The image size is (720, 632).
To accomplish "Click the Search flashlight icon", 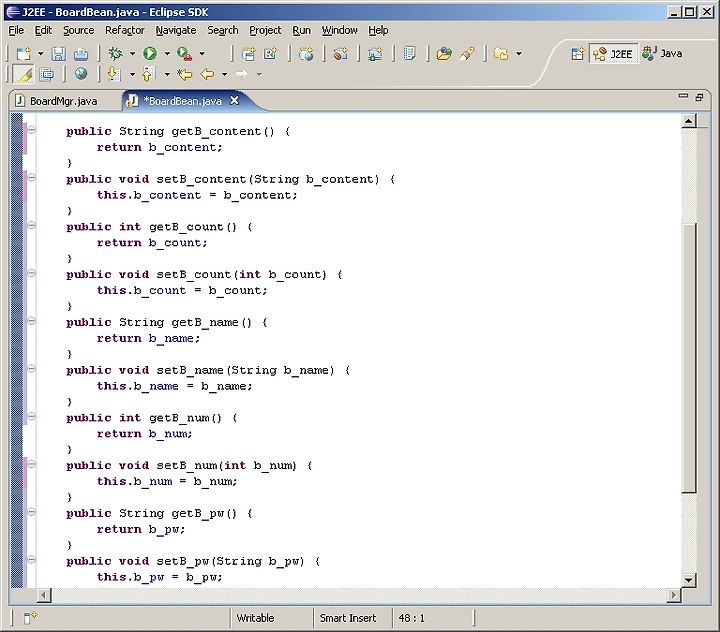I will coord(467,54).
